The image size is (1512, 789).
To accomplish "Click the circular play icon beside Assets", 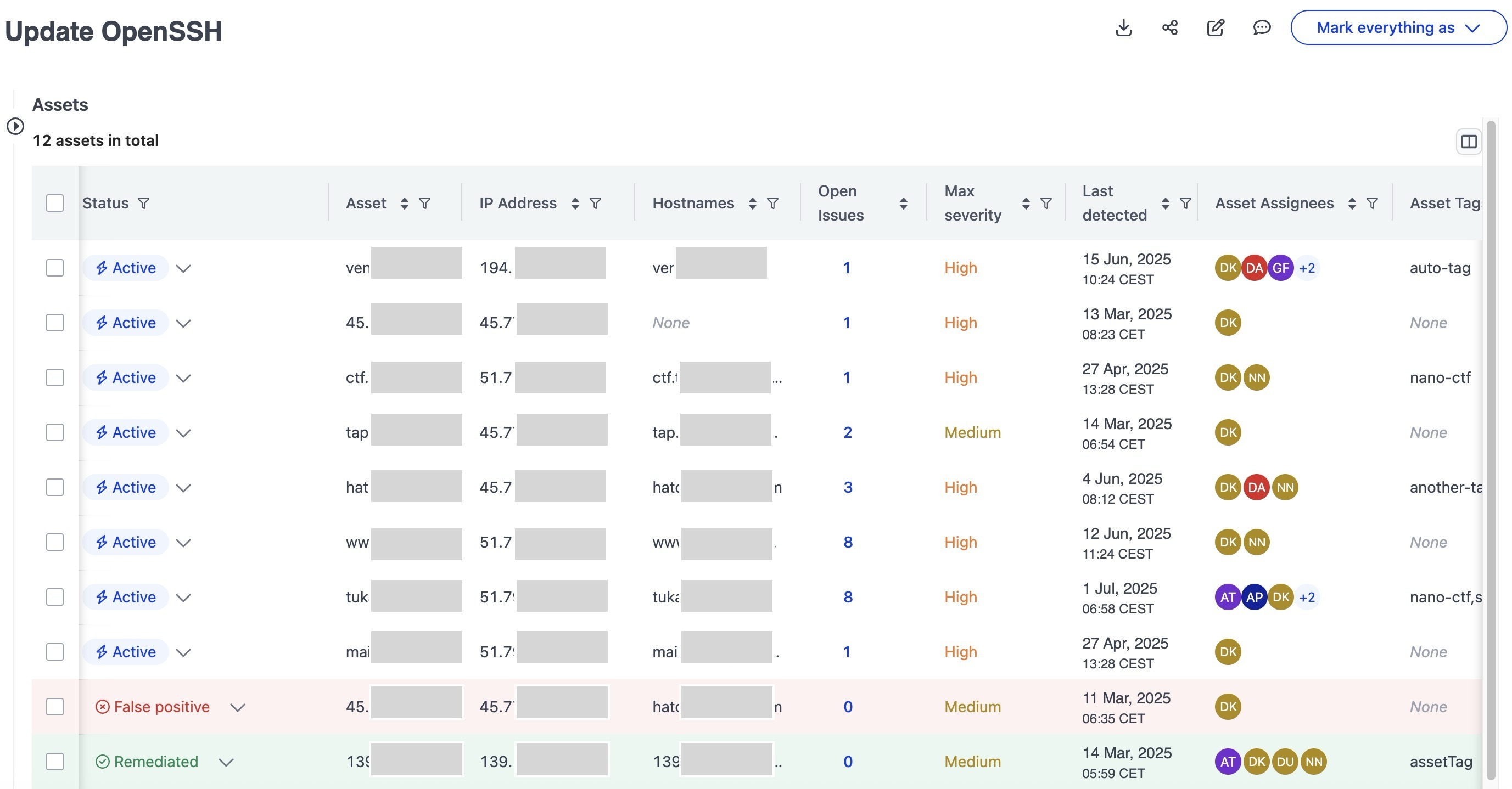I will (x=15, y=126).
